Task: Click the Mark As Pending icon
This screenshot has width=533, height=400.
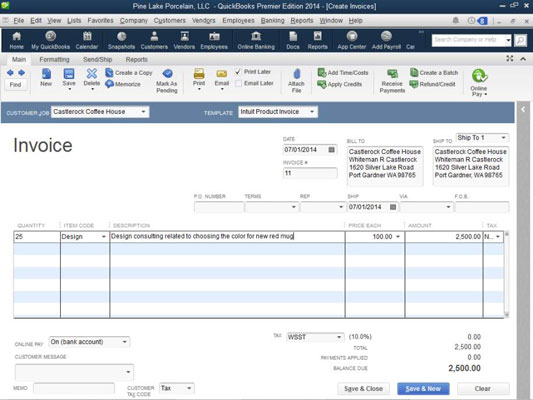Action: click(167, 73)
